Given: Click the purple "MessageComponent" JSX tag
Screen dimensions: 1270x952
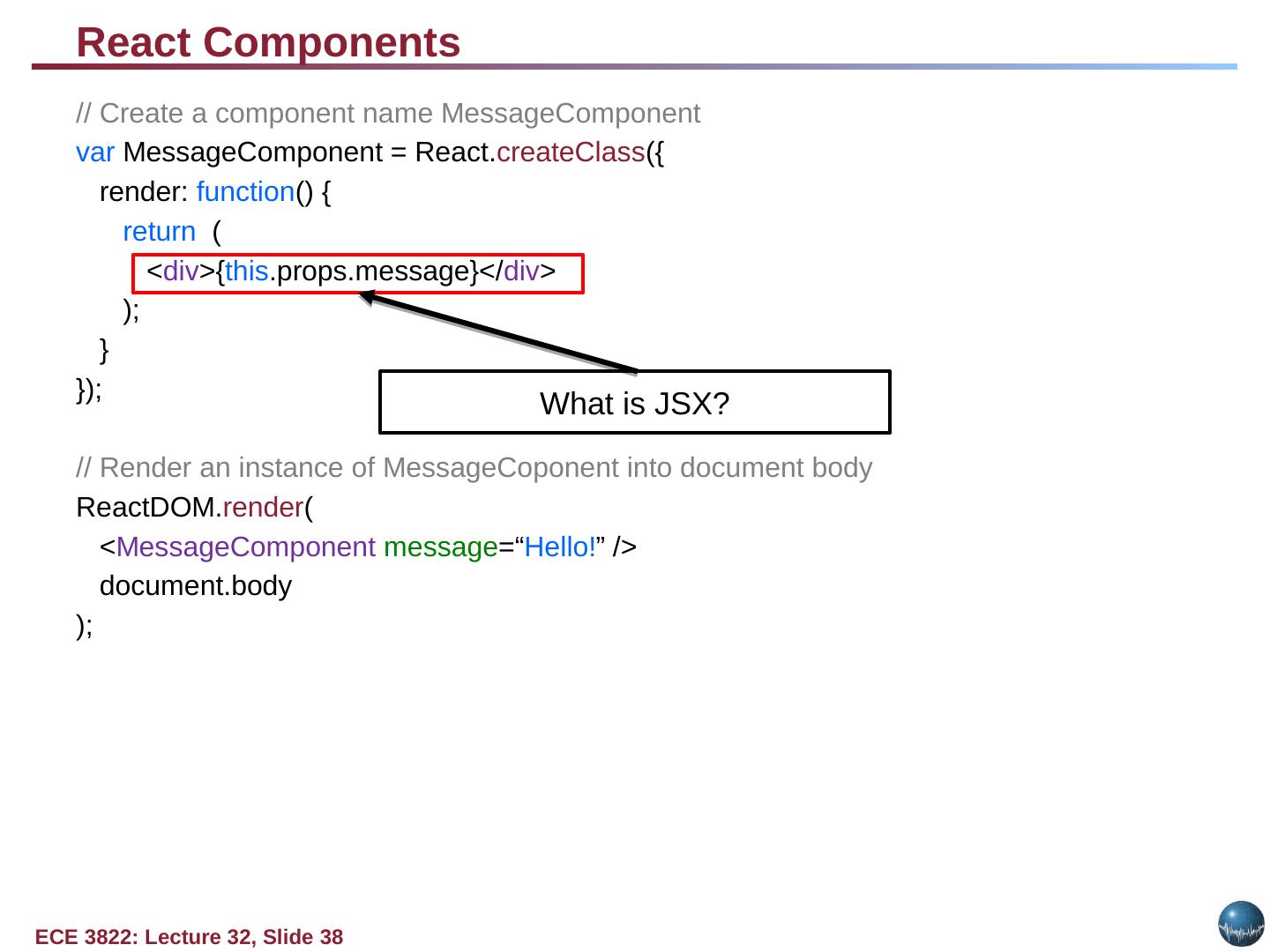Looking at the screenshot, I should 245,547.
